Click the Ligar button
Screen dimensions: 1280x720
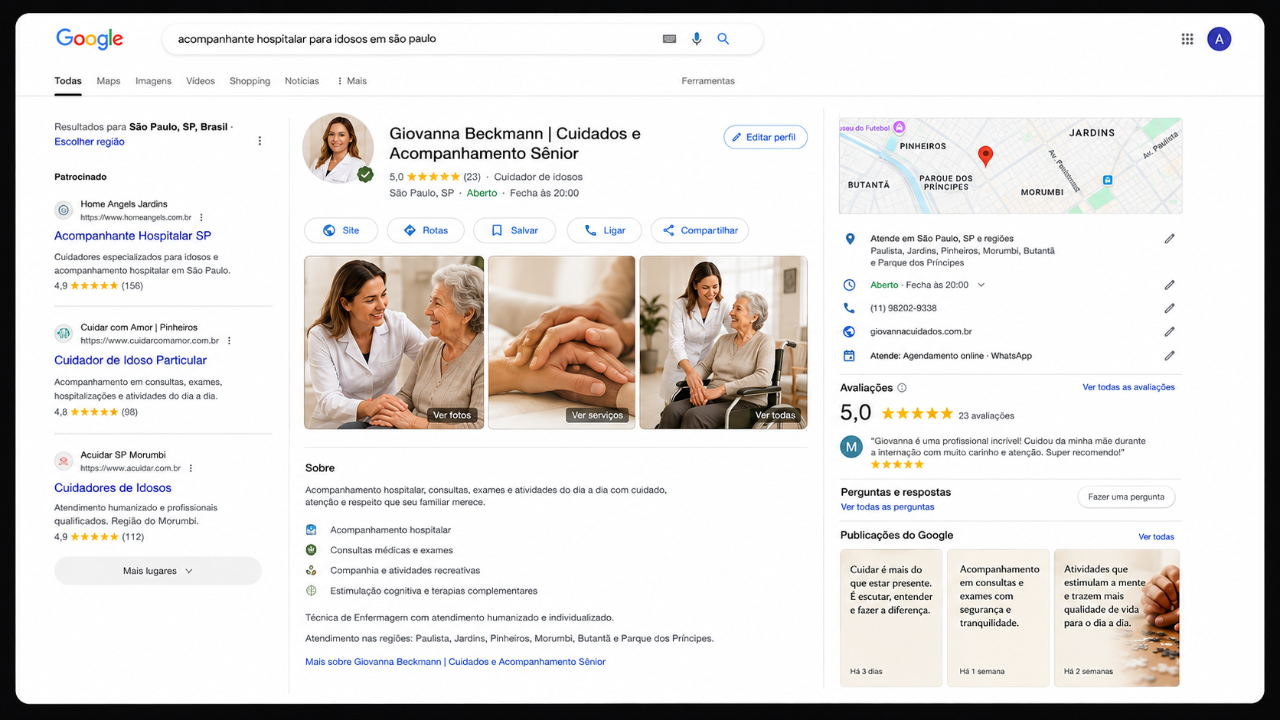604,230
